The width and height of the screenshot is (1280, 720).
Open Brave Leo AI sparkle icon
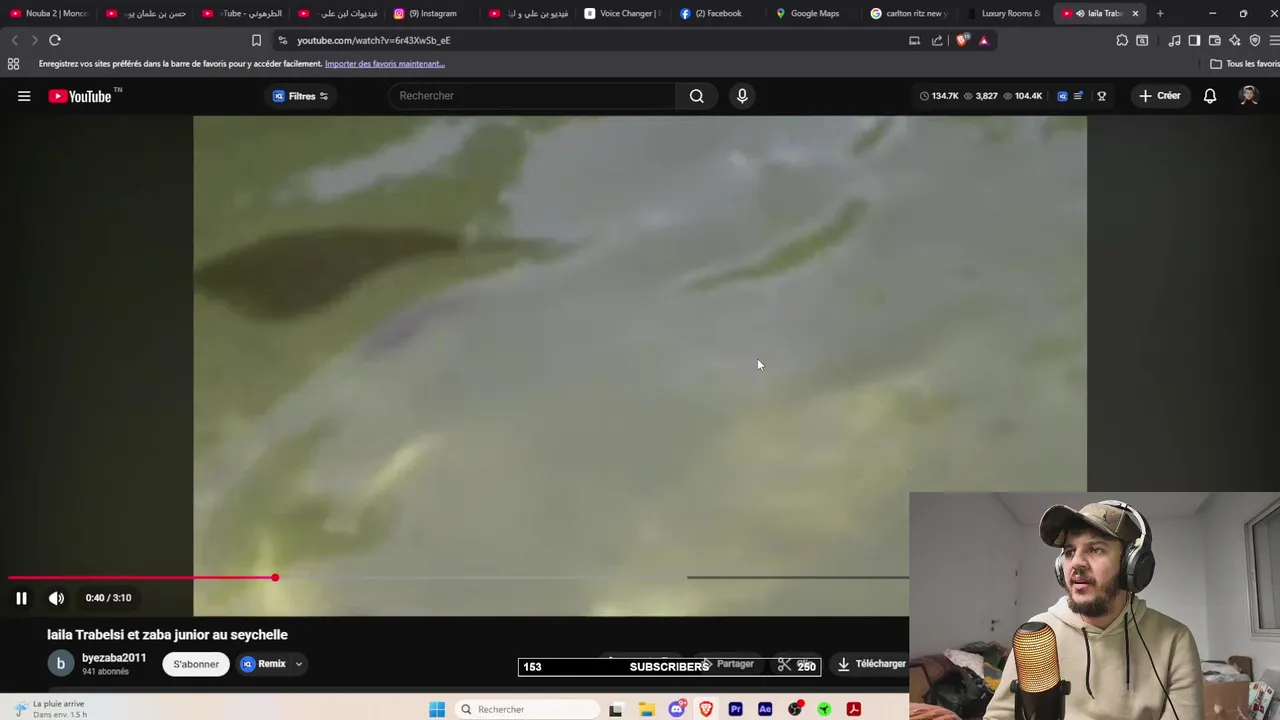coord(1235,40)
